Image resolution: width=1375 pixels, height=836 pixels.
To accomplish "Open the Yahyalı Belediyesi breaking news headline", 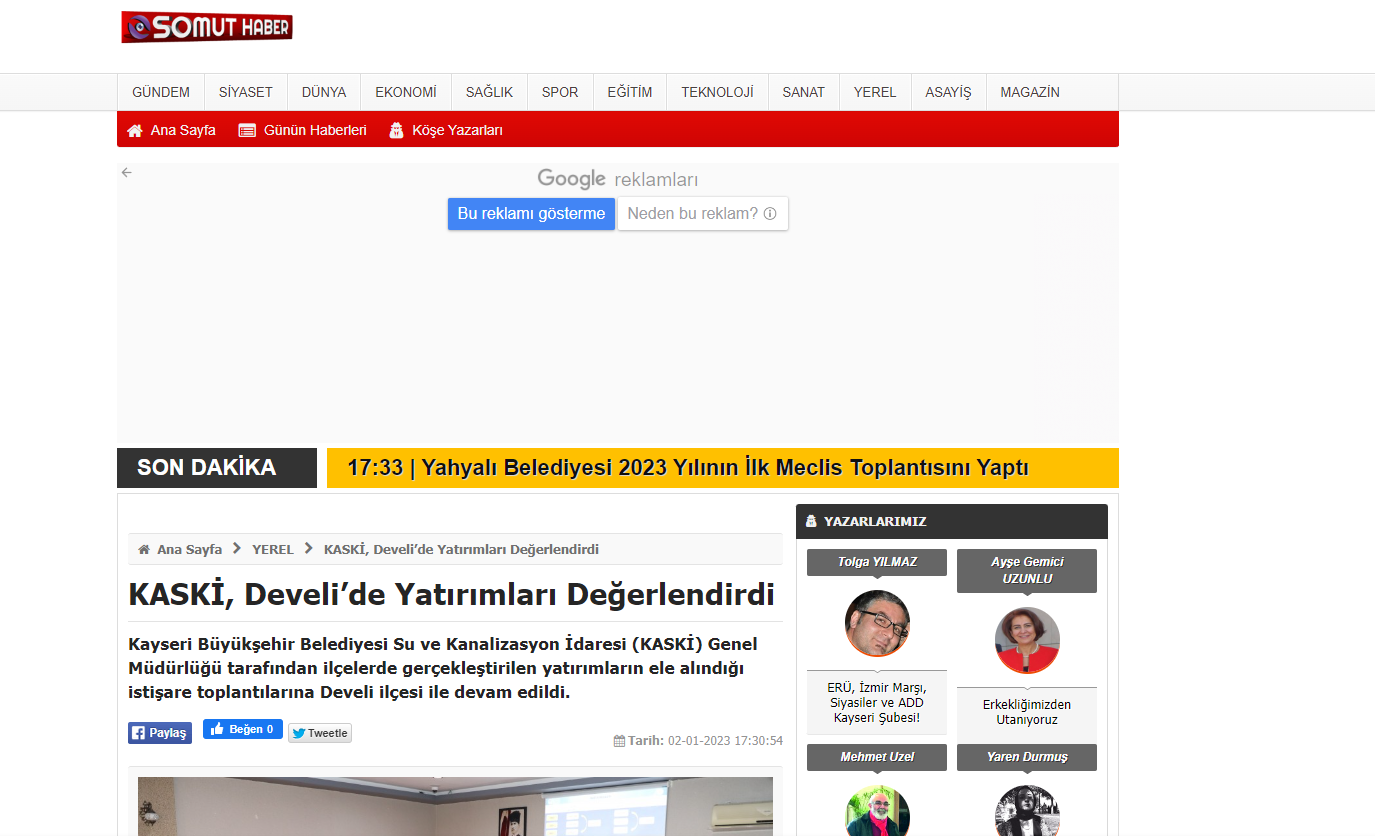I will coord(688,468).
